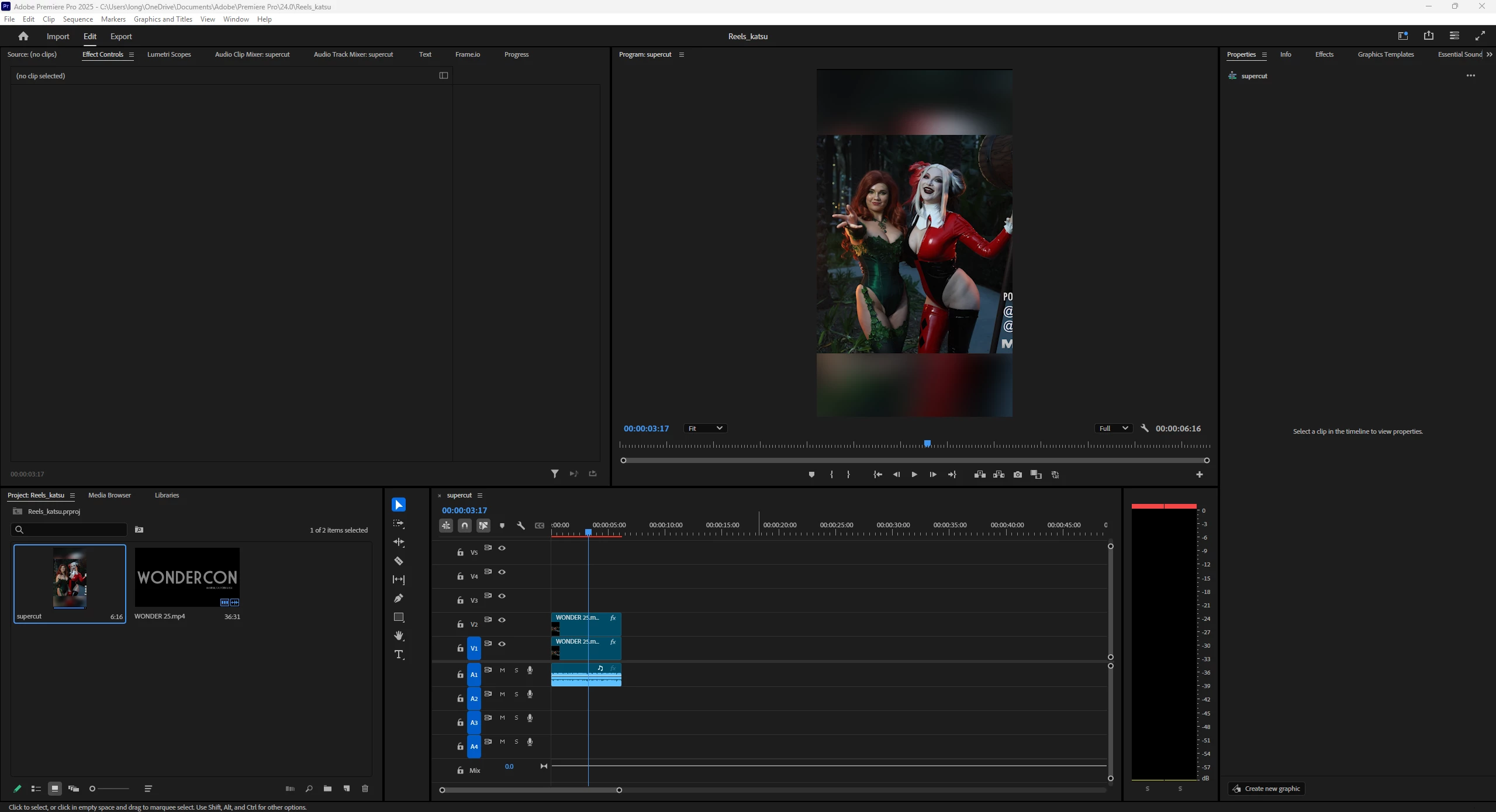Screen dimensions: 1496x812
Task: Open the Full playback resolution dropdown
Action: [x=1113, y=429]
